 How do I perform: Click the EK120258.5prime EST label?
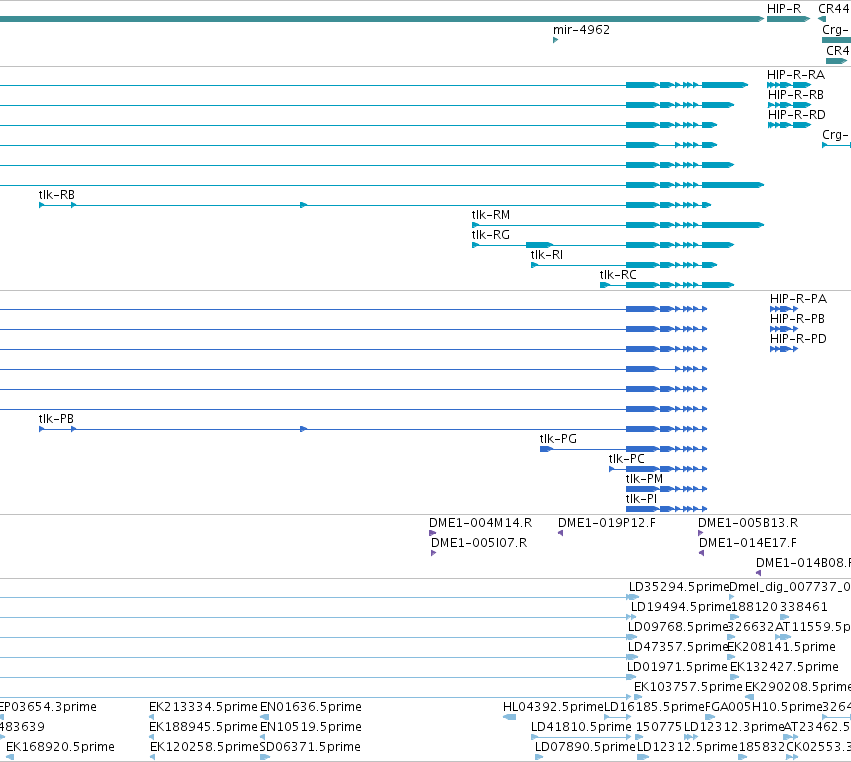204,747
